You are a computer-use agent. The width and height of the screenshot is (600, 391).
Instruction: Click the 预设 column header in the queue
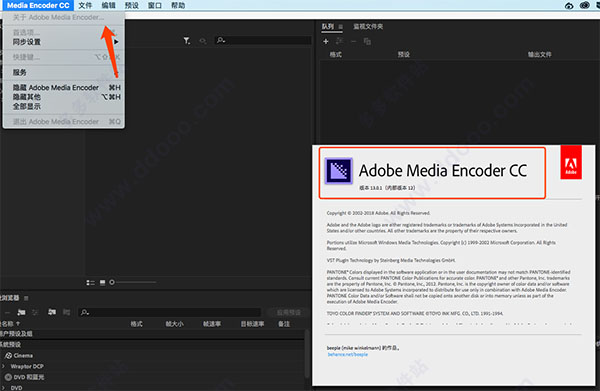click(x=404, y=54)
